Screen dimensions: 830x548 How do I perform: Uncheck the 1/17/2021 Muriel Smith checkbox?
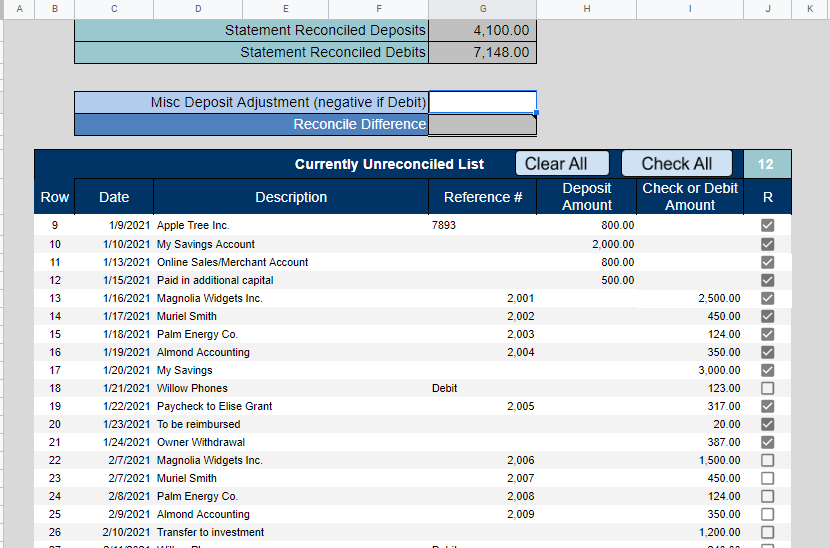coord(767,316)
